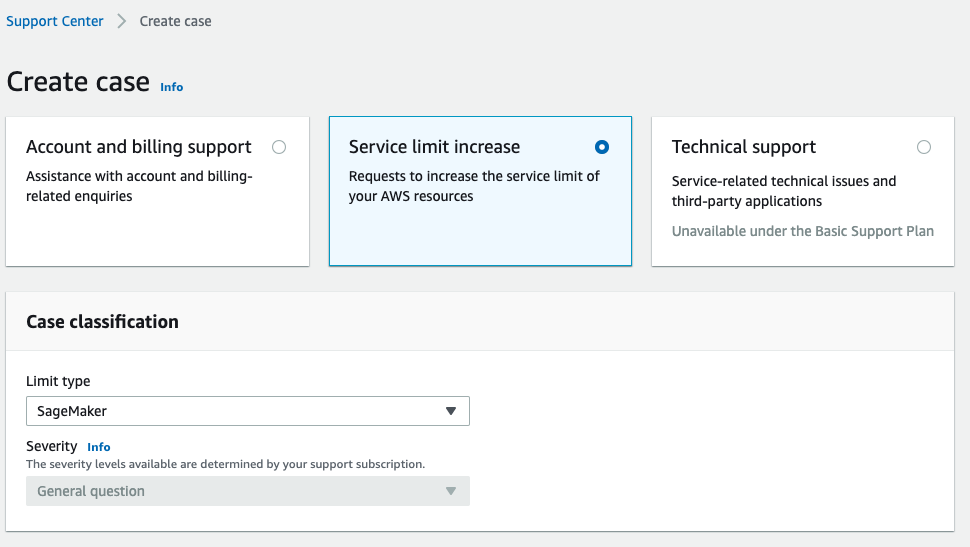Click the Create case breadcrumb item

coord(175,21)
